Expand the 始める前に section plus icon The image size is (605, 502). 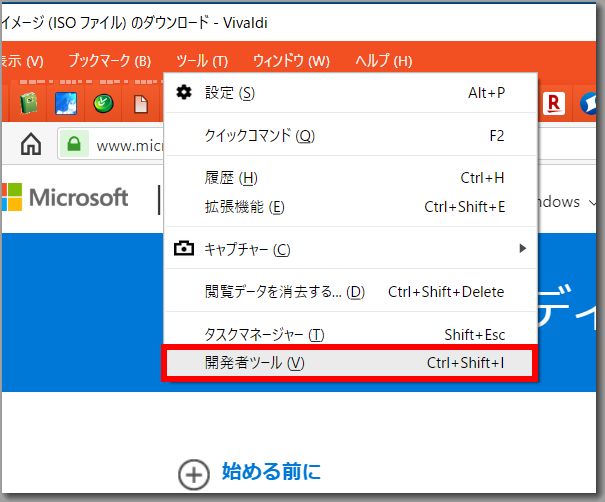pyautogui.click(x=194, y=475)
